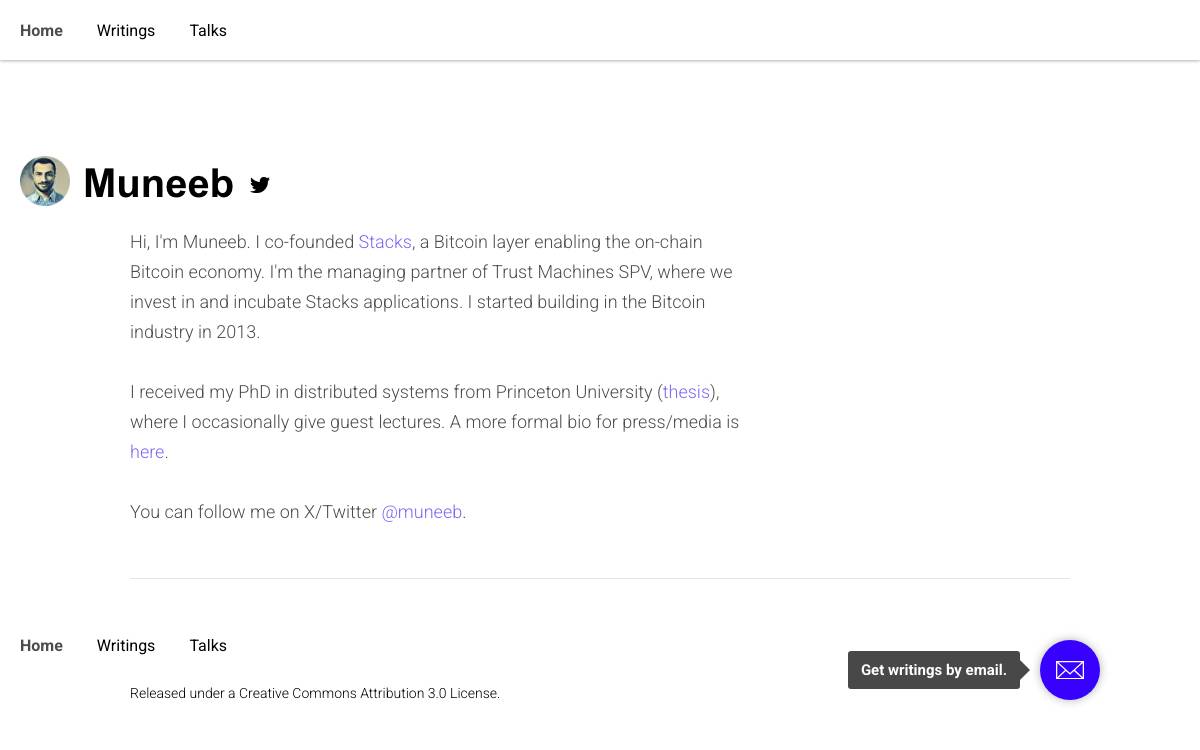Open Muneeb's Twitter bird icon
1200x750 pixels.
(260, 184)
